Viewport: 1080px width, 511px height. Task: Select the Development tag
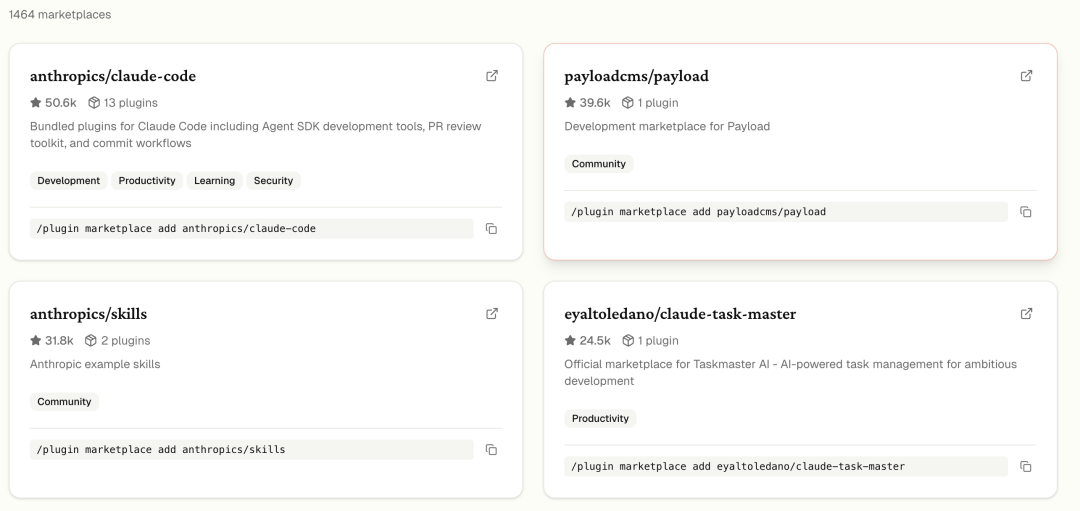(x=69, y=181)
